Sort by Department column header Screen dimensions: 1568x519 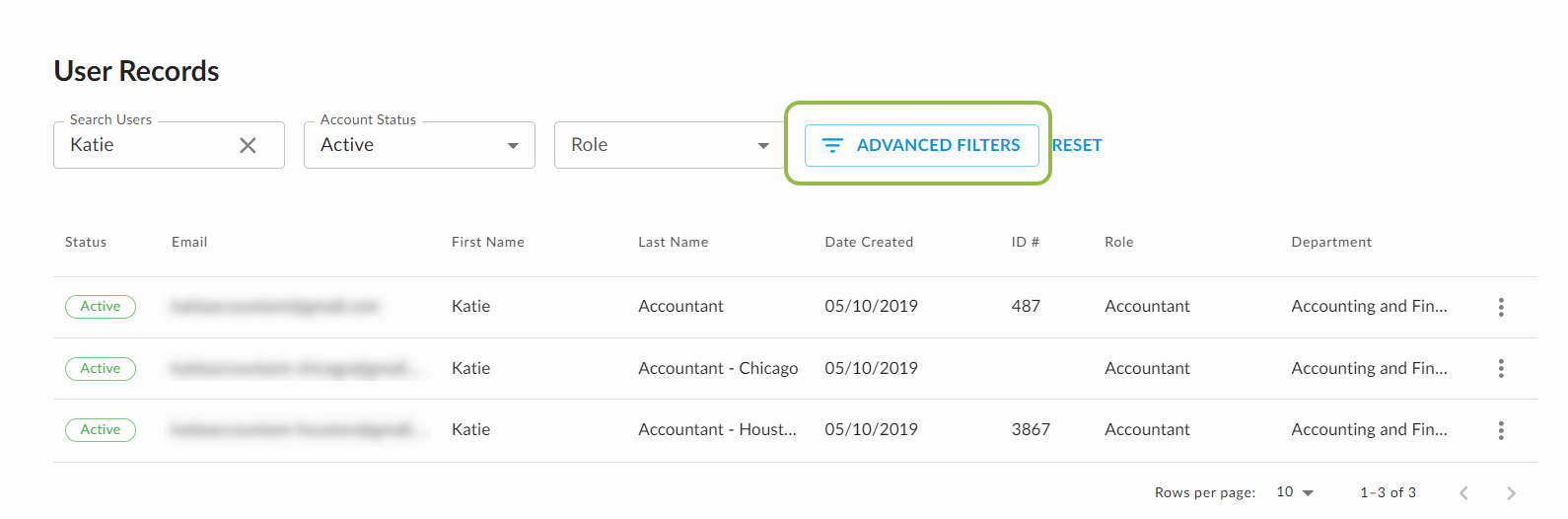(x=1331, y=242)
